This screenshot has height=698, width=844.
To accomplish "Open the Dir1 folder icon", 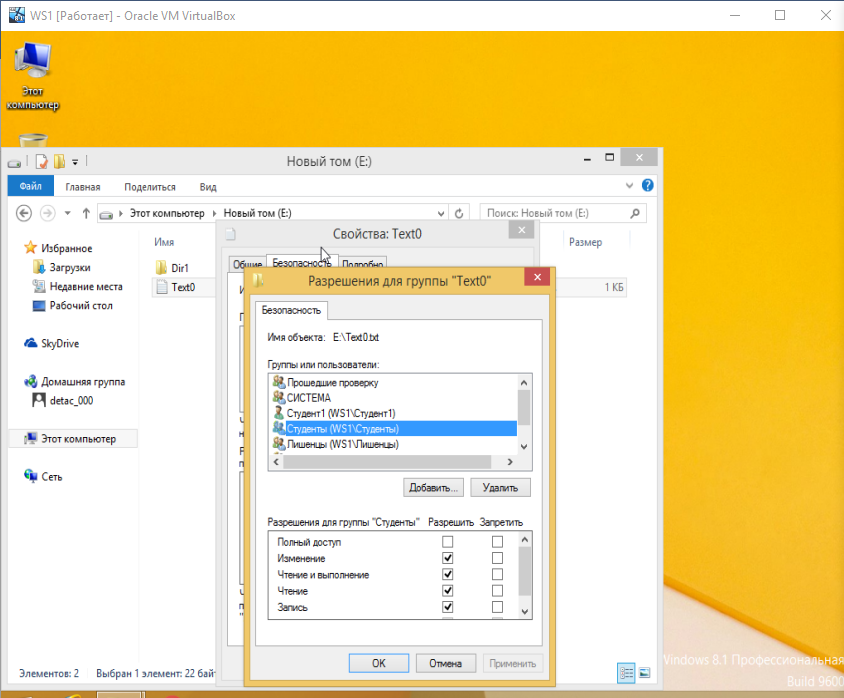I will [161, 268].
